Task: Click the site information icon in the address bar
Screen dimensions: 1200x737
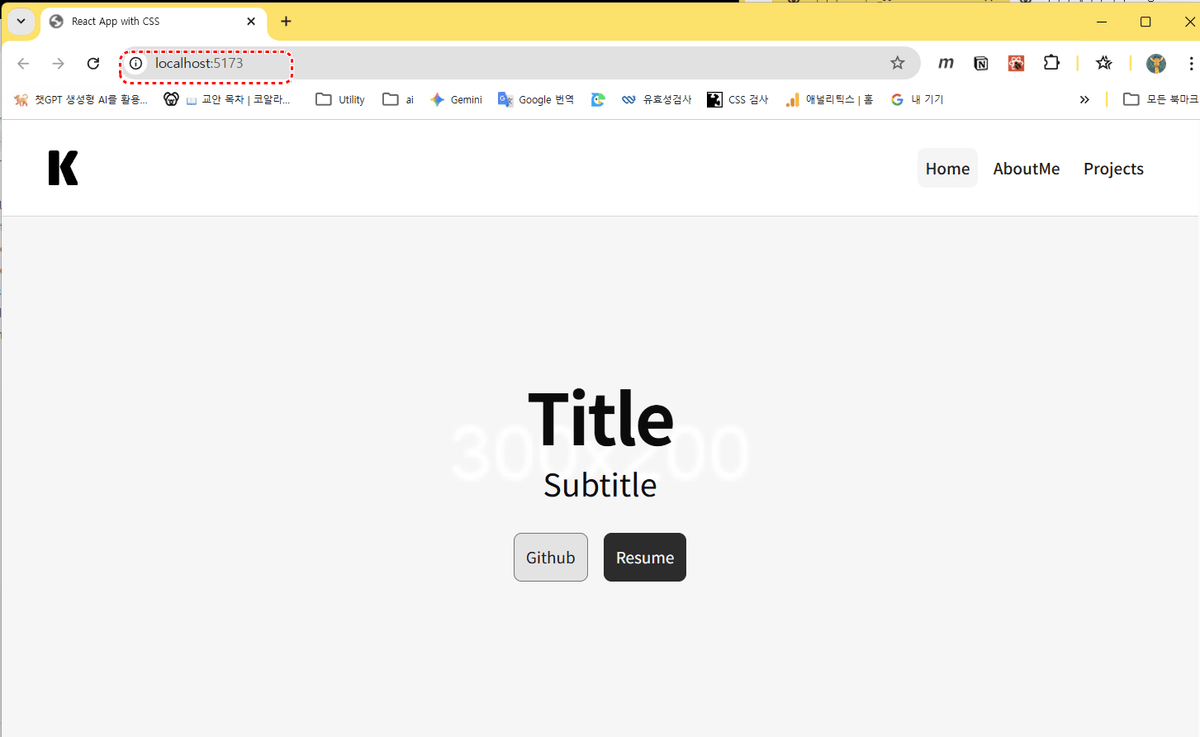Action: pos(137,64)
